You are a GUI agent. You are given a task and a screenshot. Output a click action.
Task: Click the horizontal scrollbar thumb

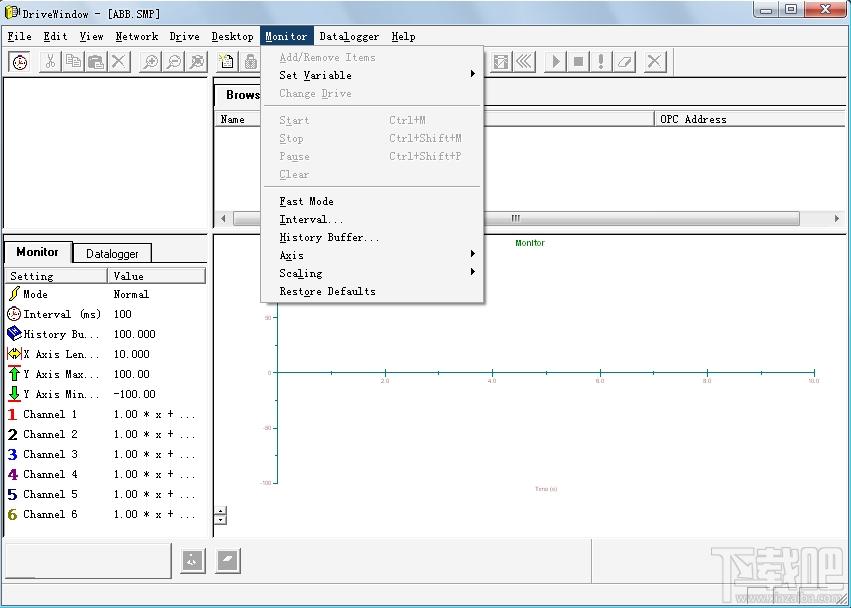tap(516, 218)
